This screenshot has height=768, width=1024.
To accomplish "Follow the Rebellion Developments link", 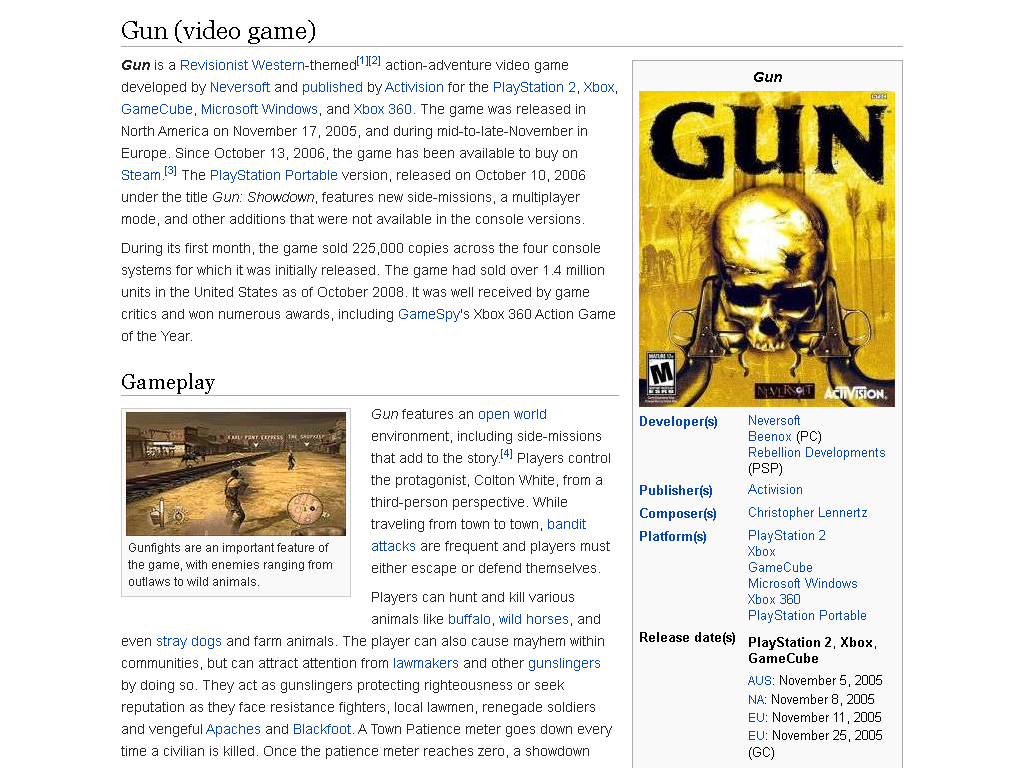I will 816,453.
